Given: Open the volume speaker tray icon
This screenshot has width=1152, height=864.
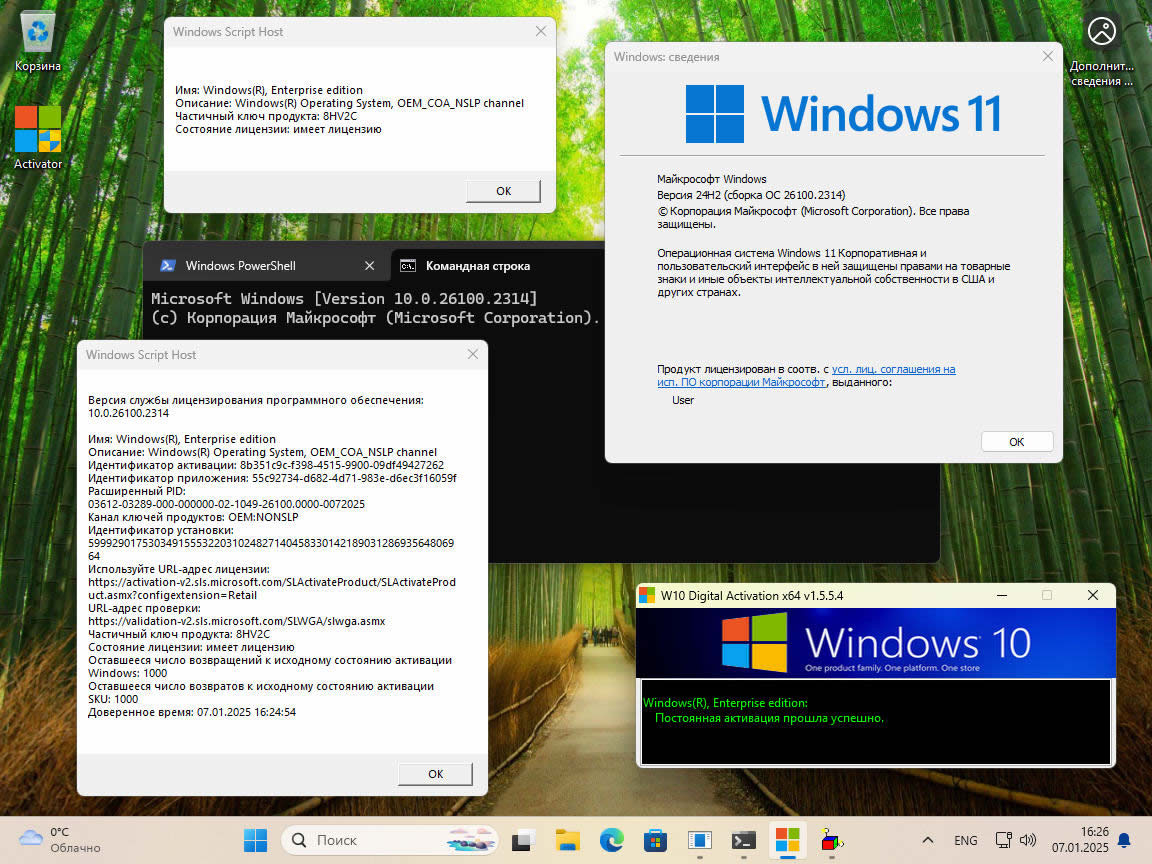Looking at the screenshot, I should point(1028,840).
